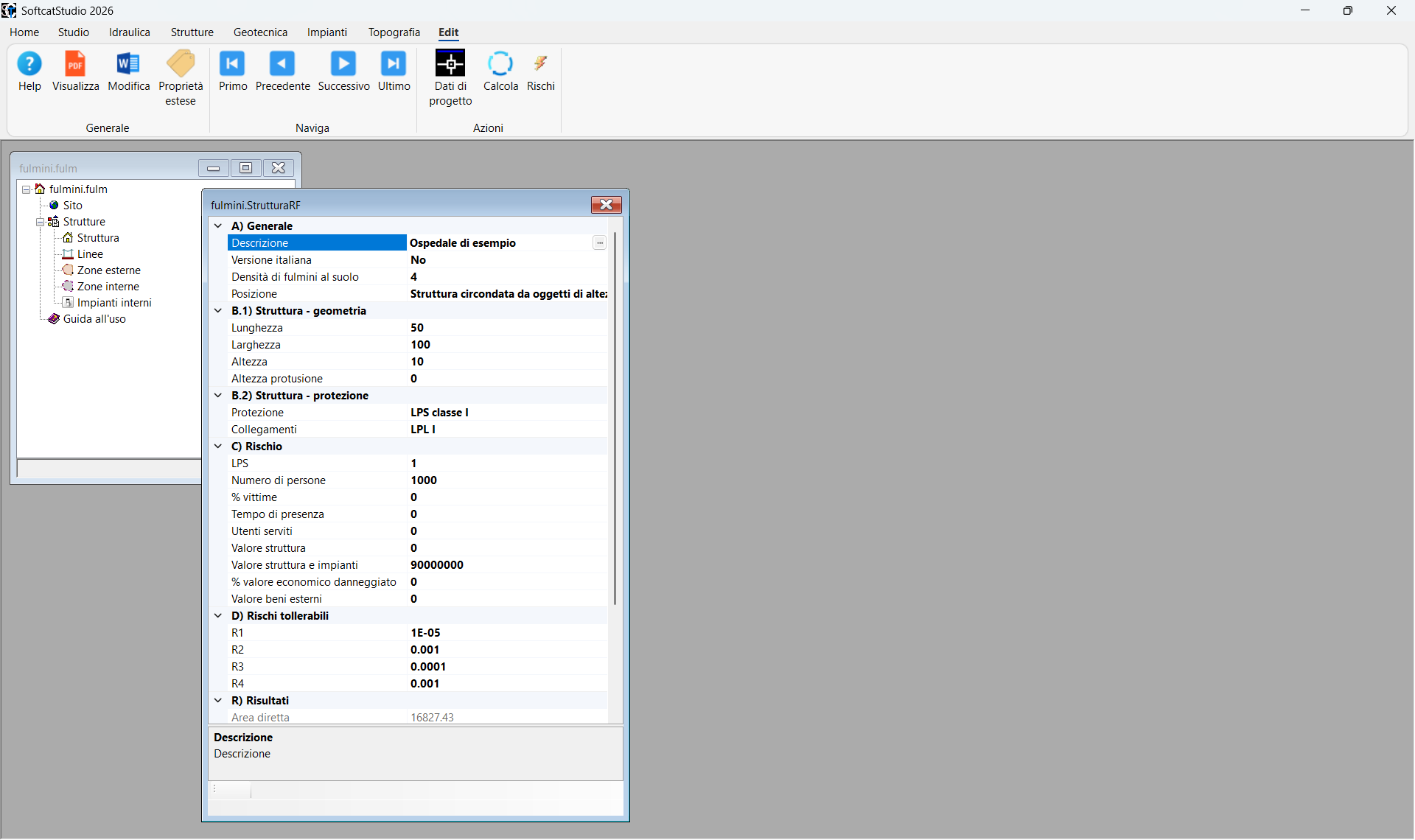This screenshot has height=840, width=1415.
Task: Click Posizione value field
Action: 508,294
